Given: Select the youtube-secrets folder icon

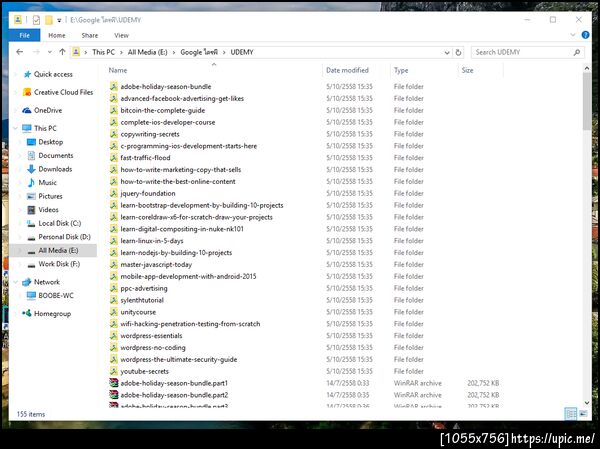Looking at the screenshot, I should (x=114, y=371).
